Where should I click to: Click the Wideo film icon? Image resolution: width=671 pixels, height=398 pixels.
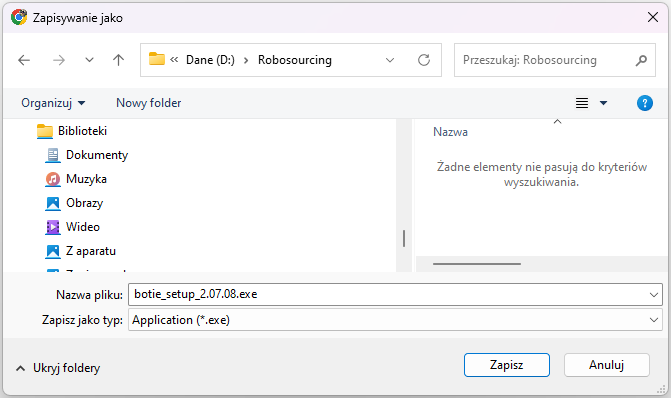coord(53,227)
